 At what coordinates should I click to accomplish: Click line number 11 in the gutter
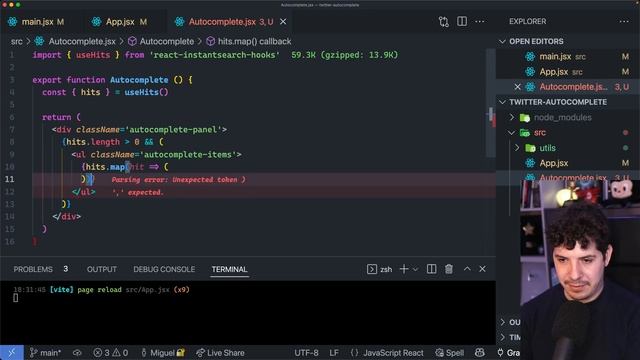tap(9, 179)
